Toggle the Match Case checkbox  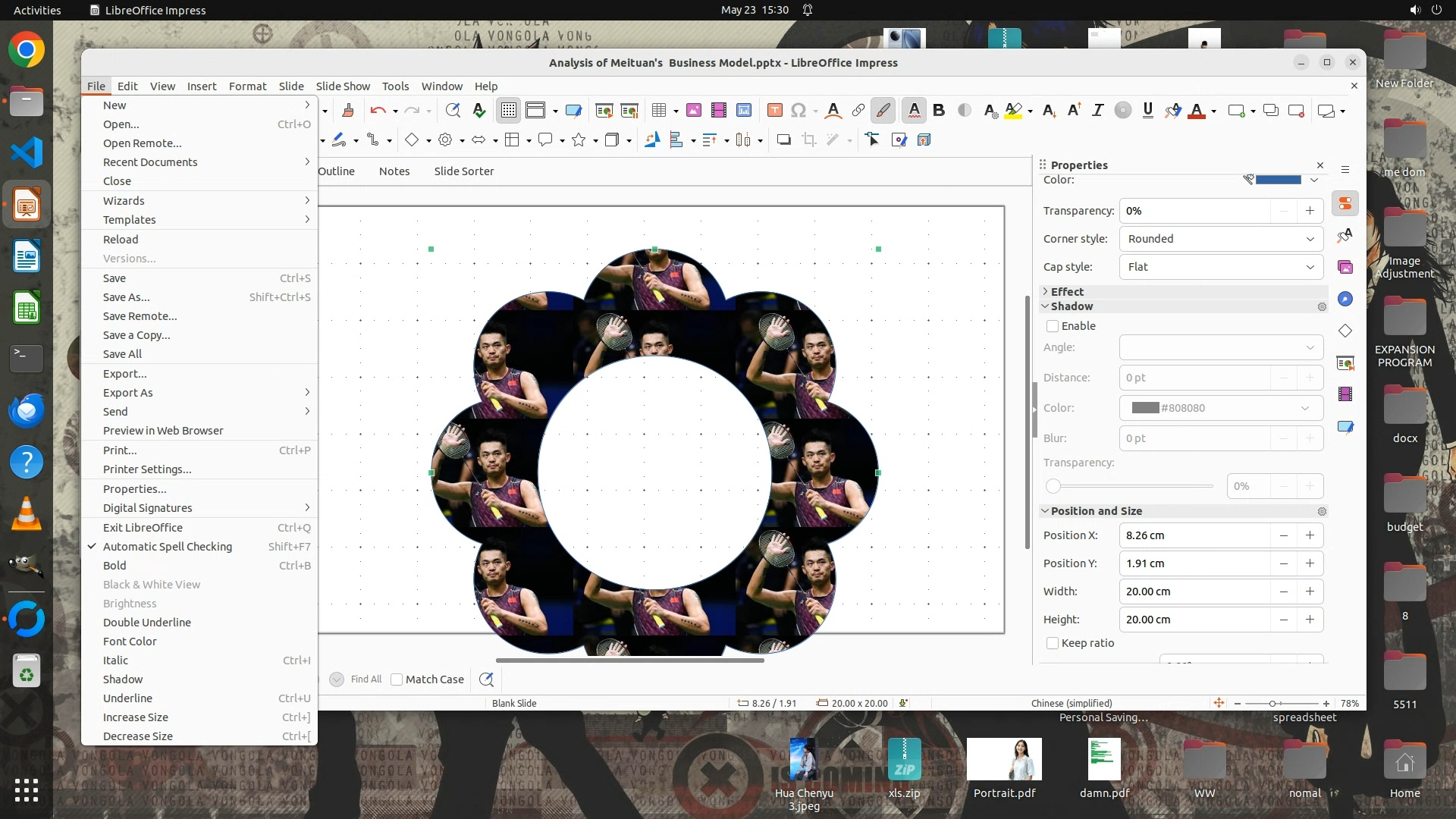[x=397, y=679]
